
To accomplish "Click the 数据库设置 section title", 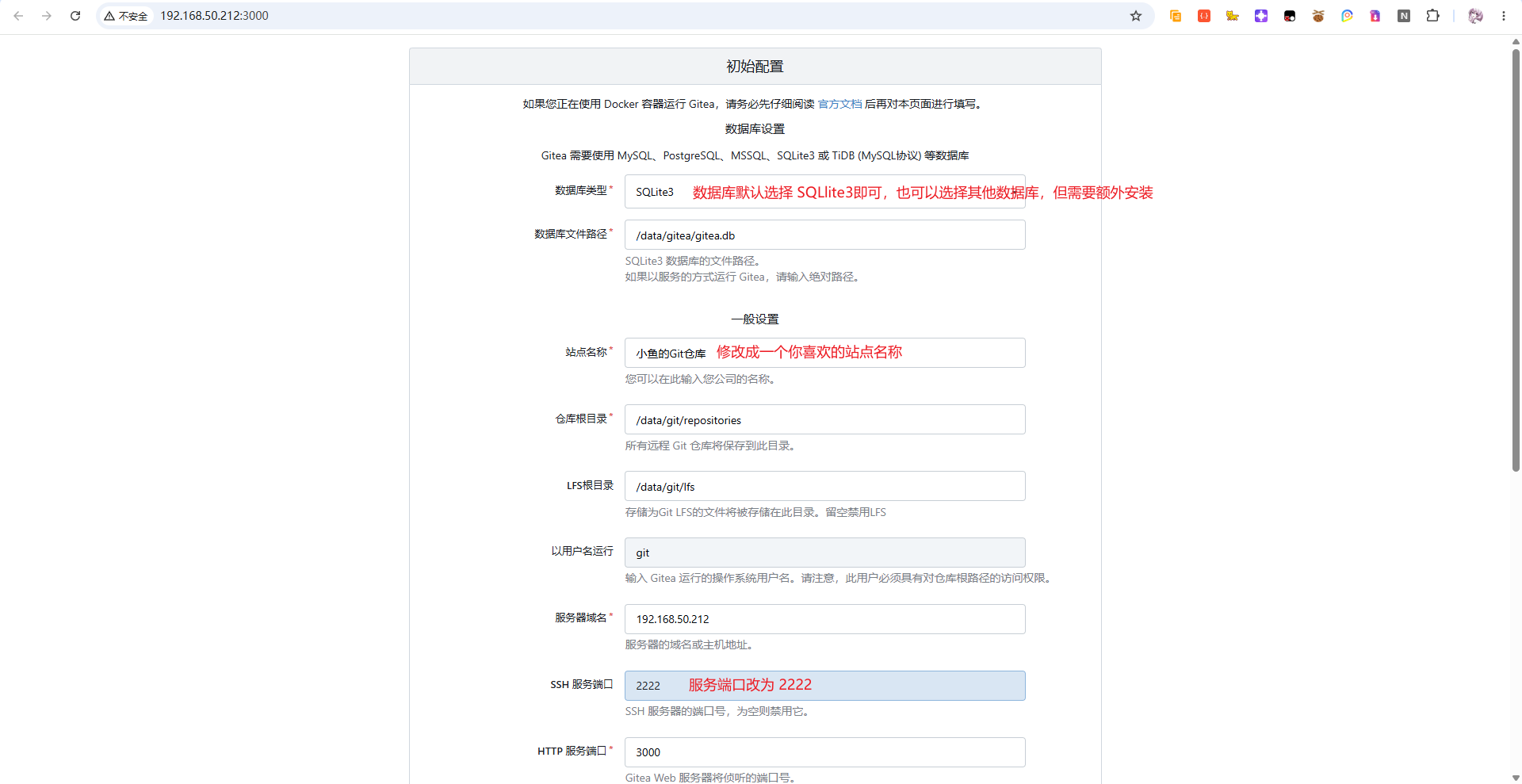I will tap(755, 129).
